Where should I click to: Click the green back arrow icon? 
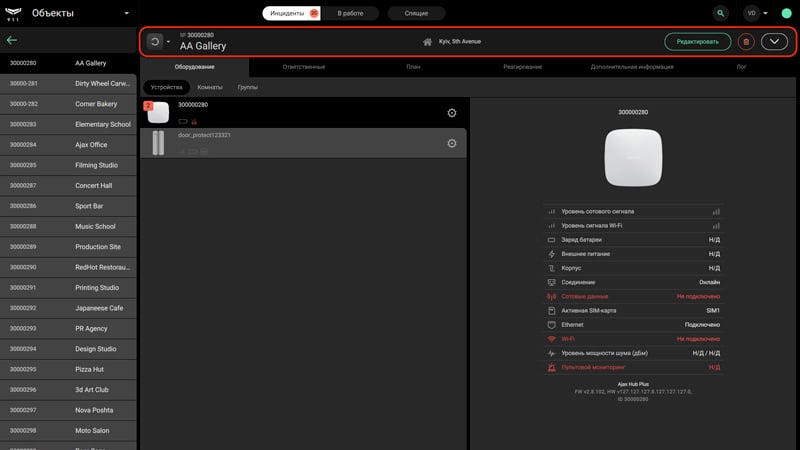pyautogui.click(x=12, y=40)
